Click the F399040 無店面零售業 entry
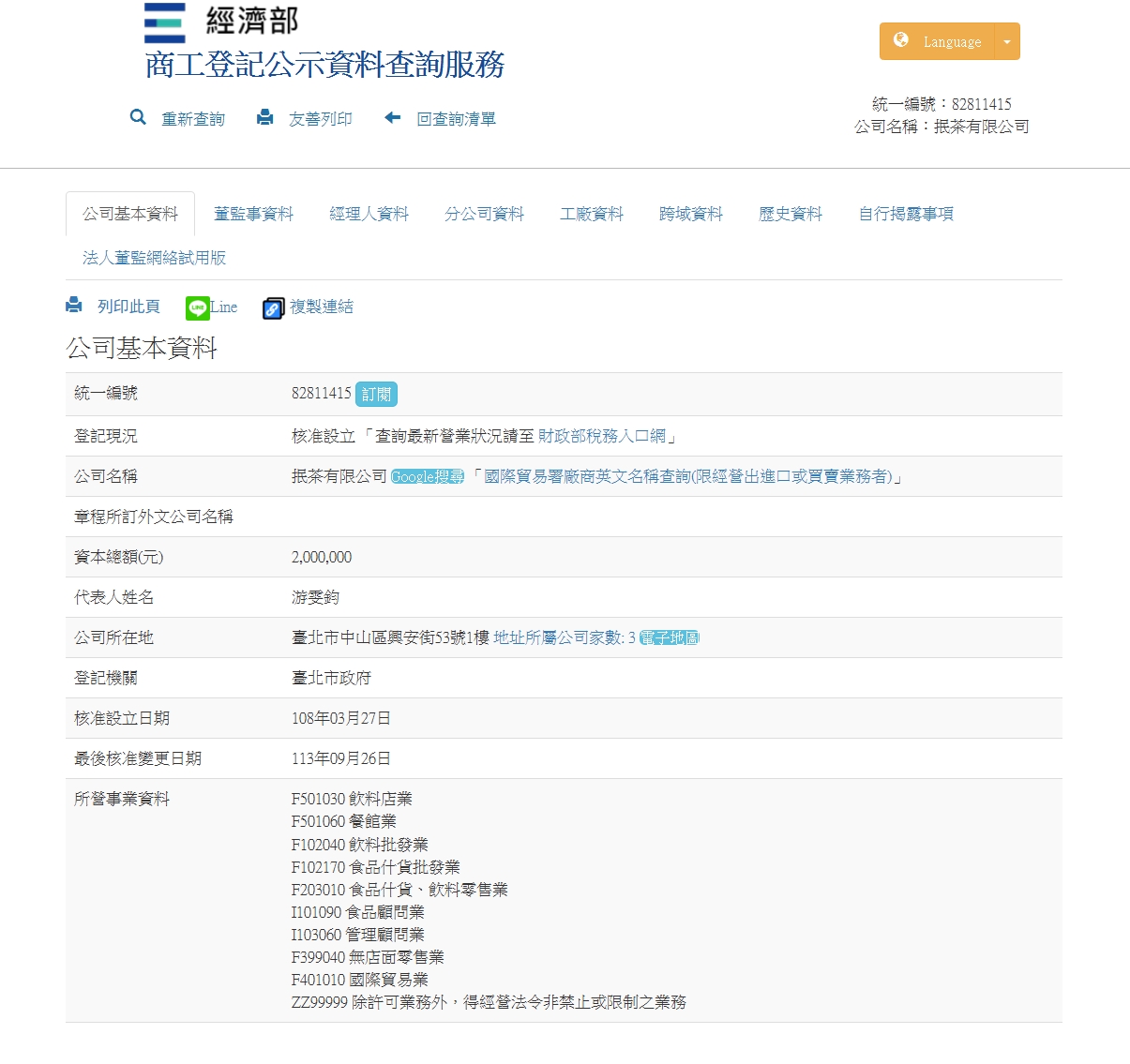 pyautogui.click(x=368, y=957)
